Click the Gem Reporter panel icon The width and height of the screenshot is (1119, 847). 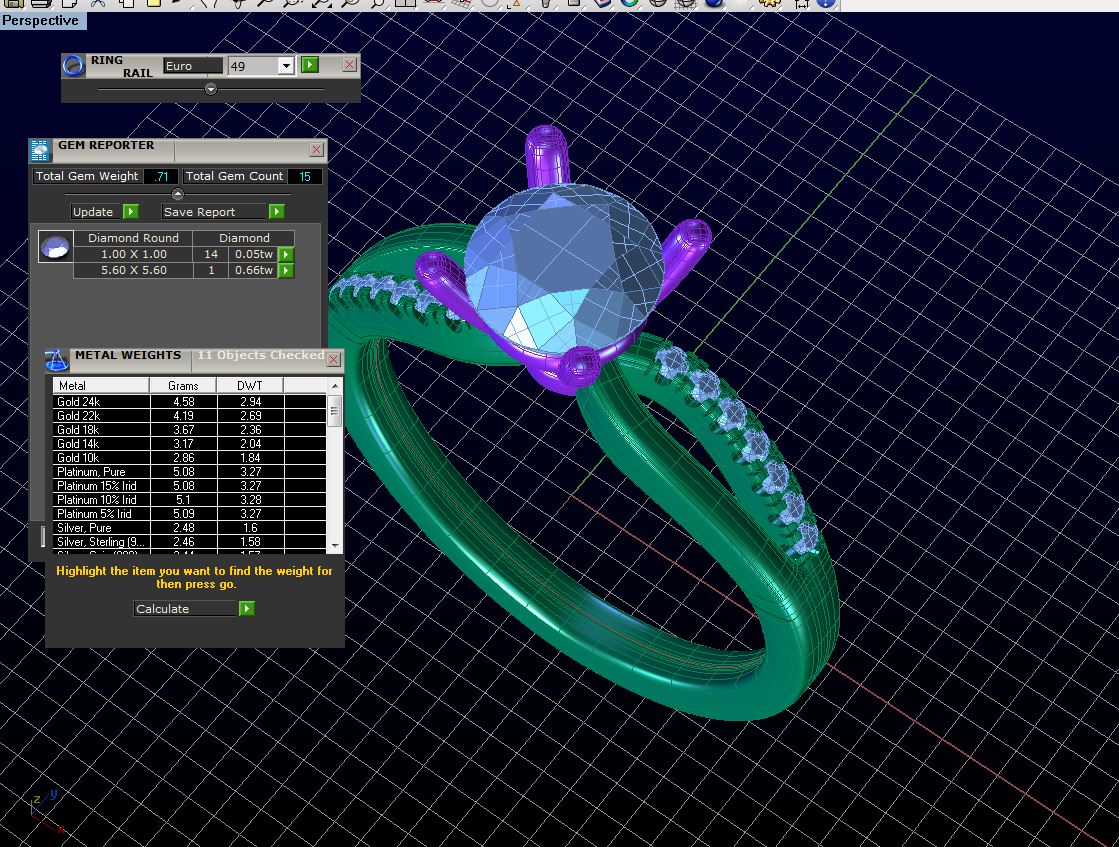click(40, 151)
